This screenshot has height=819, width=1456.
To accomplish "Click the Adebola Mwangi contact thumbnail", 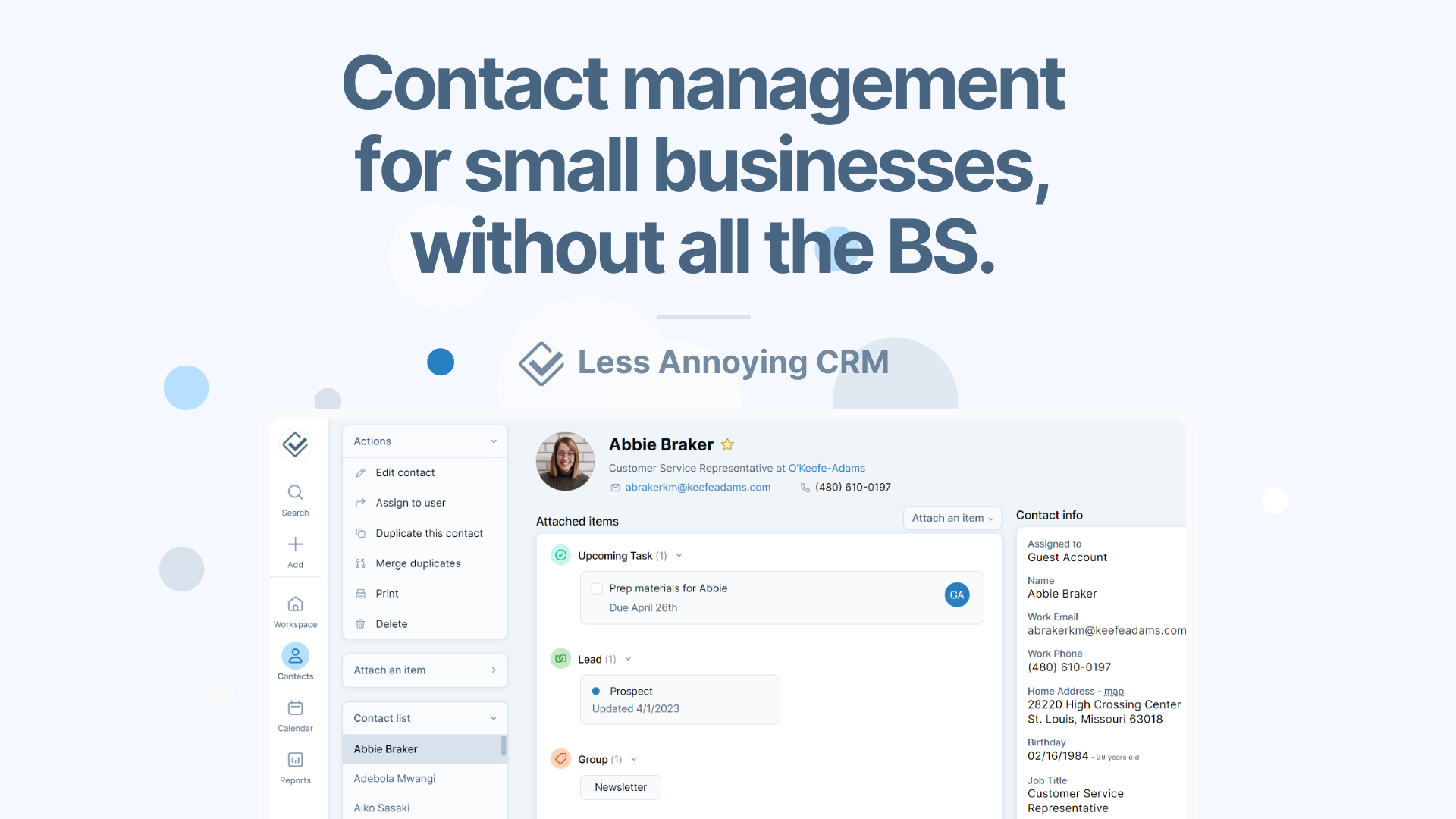I will click(395, 778).
